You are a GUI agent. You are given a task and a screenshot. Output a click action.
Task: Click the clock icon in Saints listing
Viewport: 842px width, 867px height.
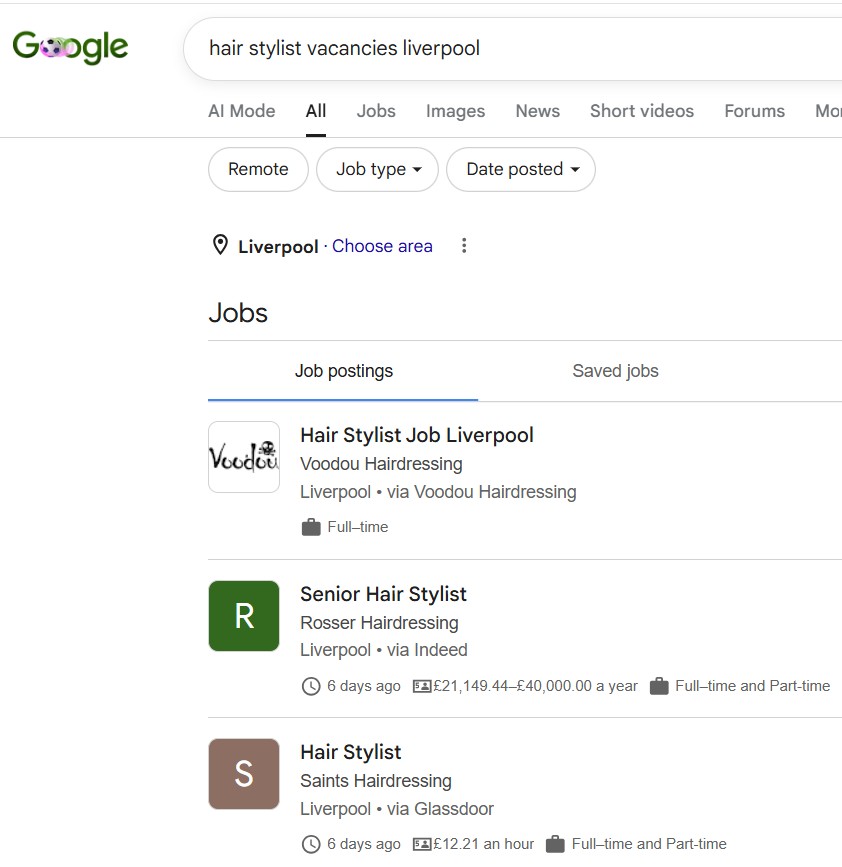pyautogui.click(x=311, y=844)
